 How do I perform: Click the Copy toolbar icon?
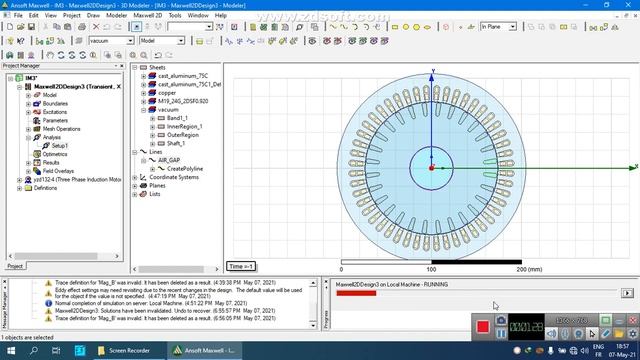pos(57,27)
